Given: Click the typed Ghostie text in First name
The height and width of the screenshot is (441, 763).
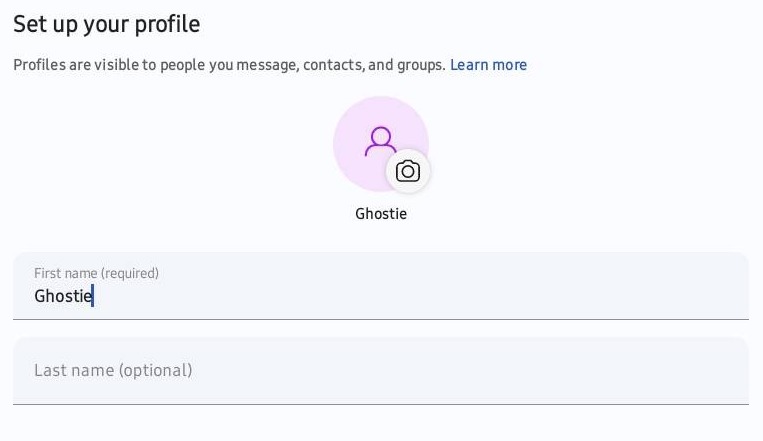Looking at the screenshot, I should click(x=60, y=296).
